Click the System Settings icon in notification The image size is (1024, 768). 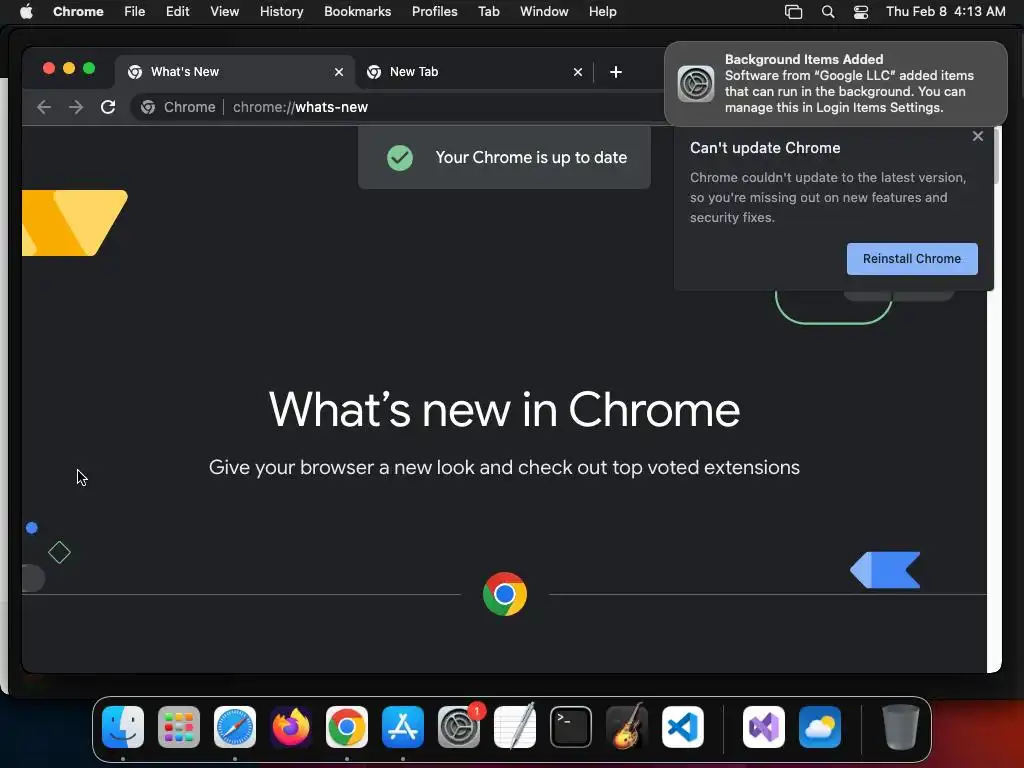696,84
